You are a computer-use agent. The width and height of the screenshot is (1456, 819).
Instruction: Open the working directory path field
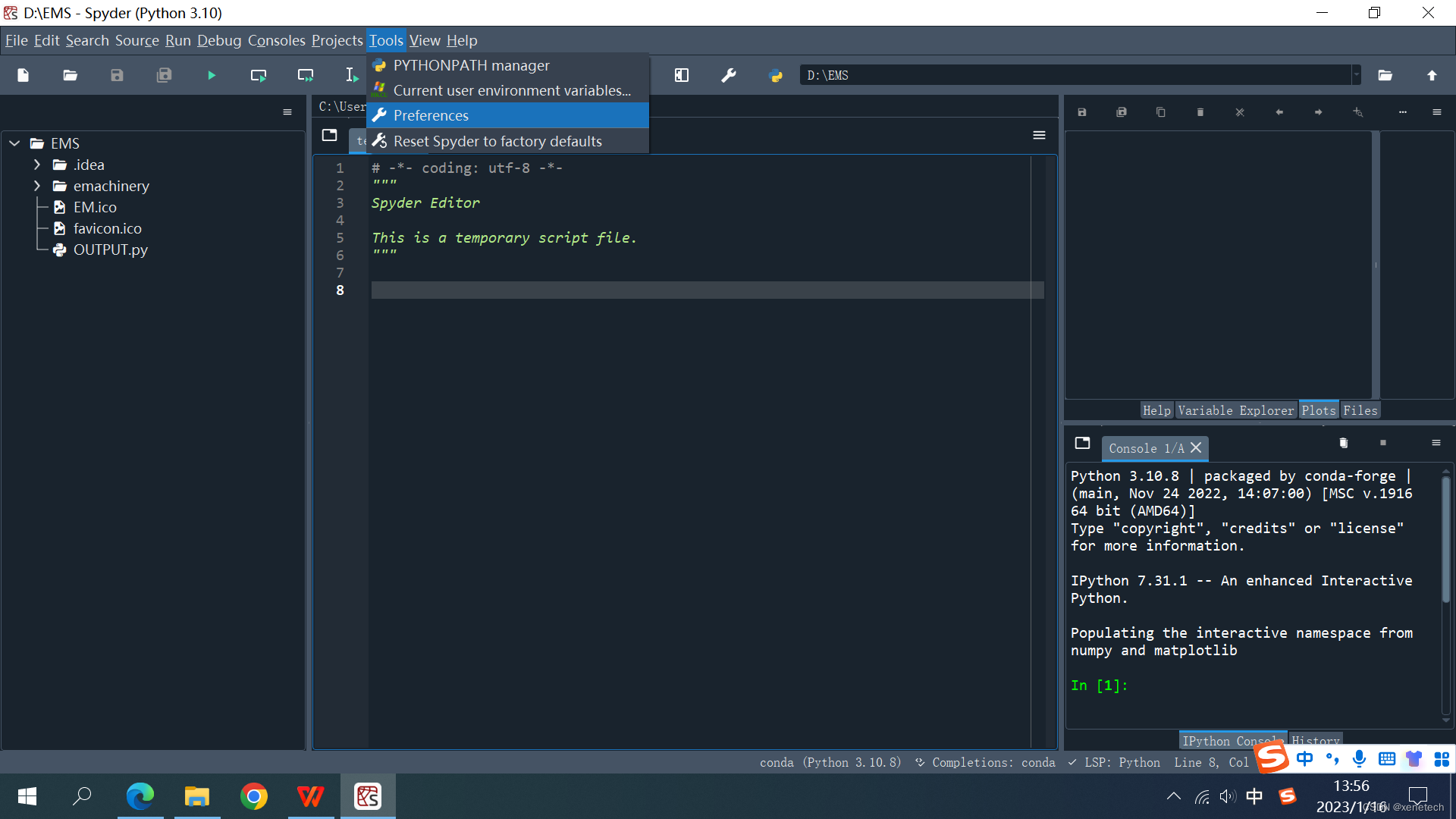1077,75
